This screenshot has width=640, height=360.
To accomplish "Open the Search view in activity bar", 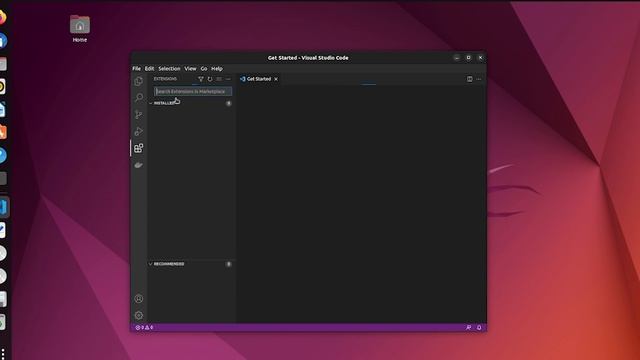I will click(x=139, y=98).
